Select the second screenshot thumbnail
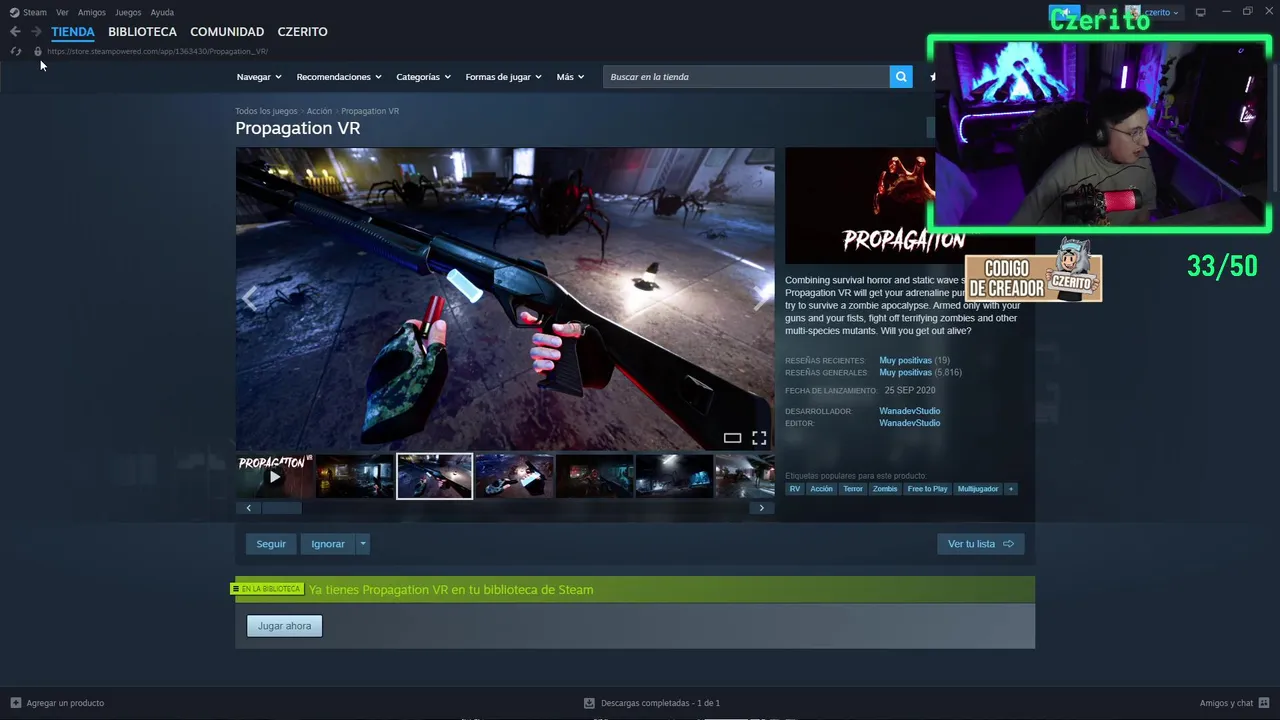The height and width of the screenshot is (720, 1280). pyautogui.click(x=355, y=476)
